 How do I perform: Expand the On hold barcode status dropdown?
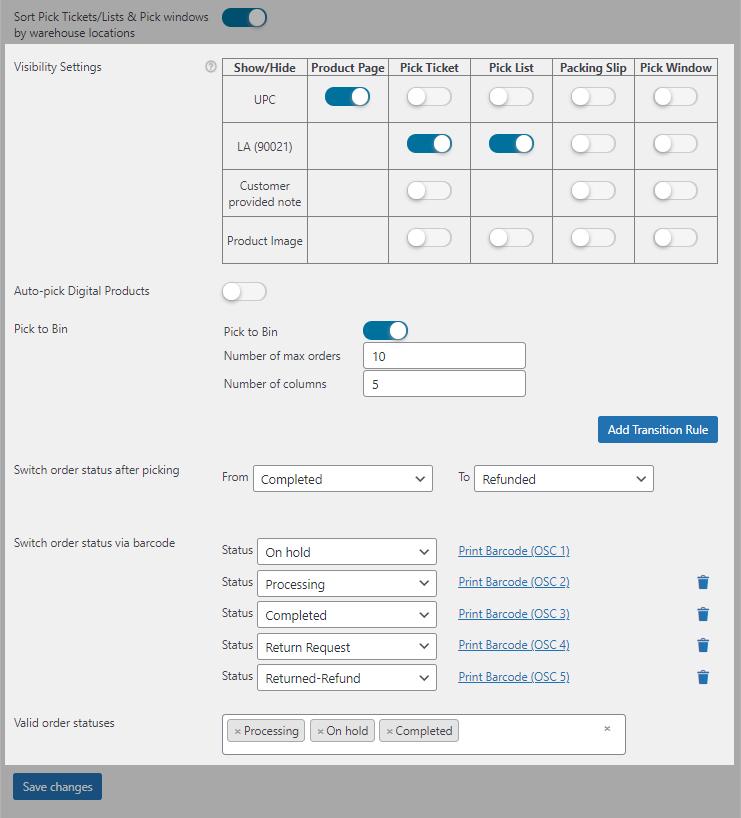pyautogui.click(x=346, y=552)
